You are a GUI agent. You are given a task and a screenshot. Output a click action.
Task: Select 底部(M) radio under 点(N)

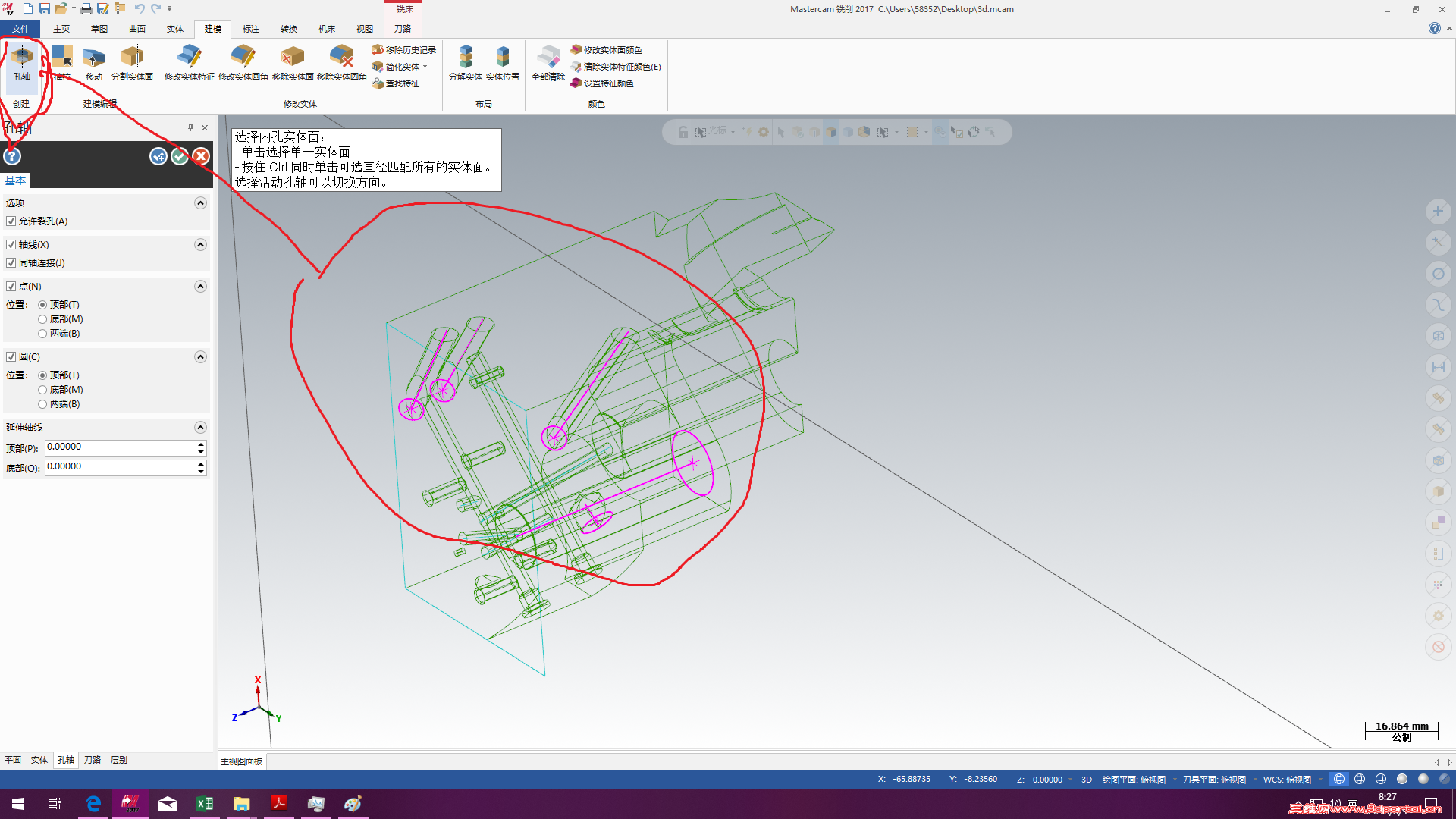coord(42,319)
